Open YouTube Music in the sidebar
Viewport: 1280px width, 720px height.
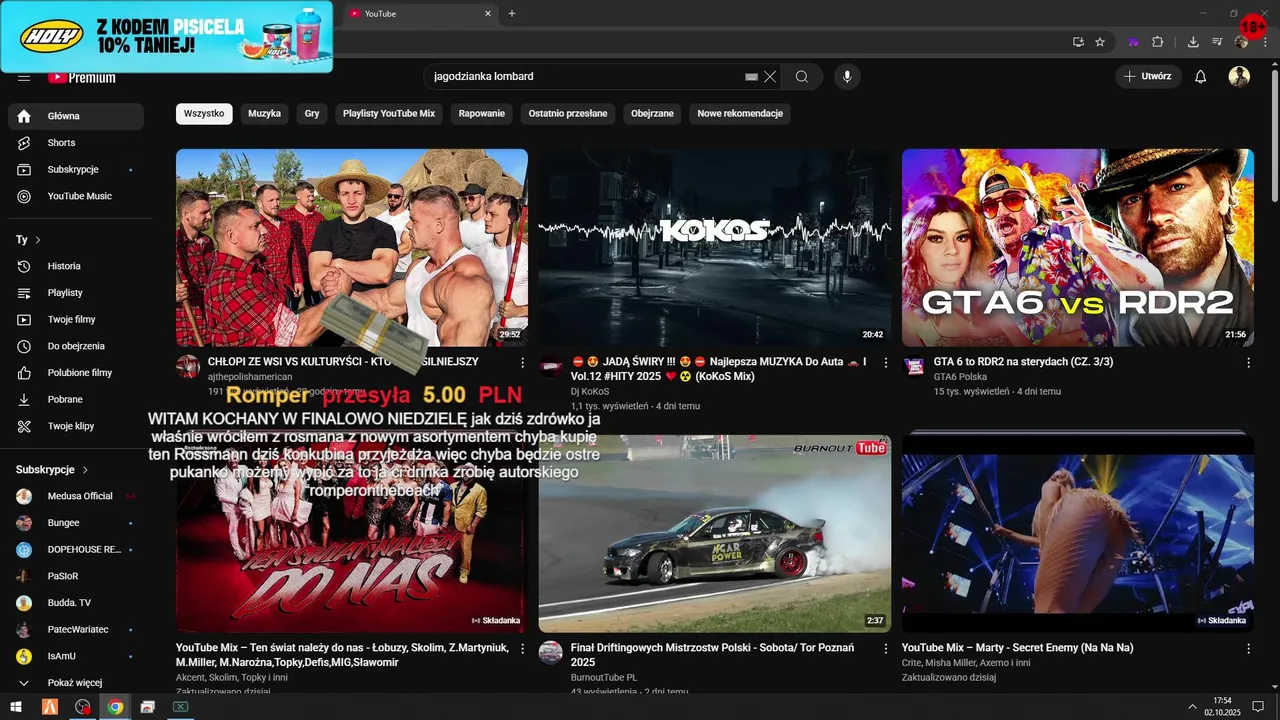coord(76,196)
